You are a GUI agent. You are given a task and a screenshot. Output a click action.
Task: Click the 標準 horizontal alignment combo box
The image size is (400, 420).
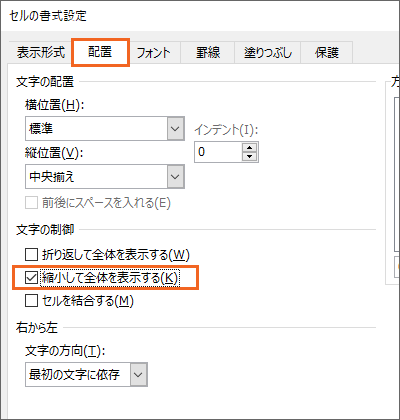105,129
